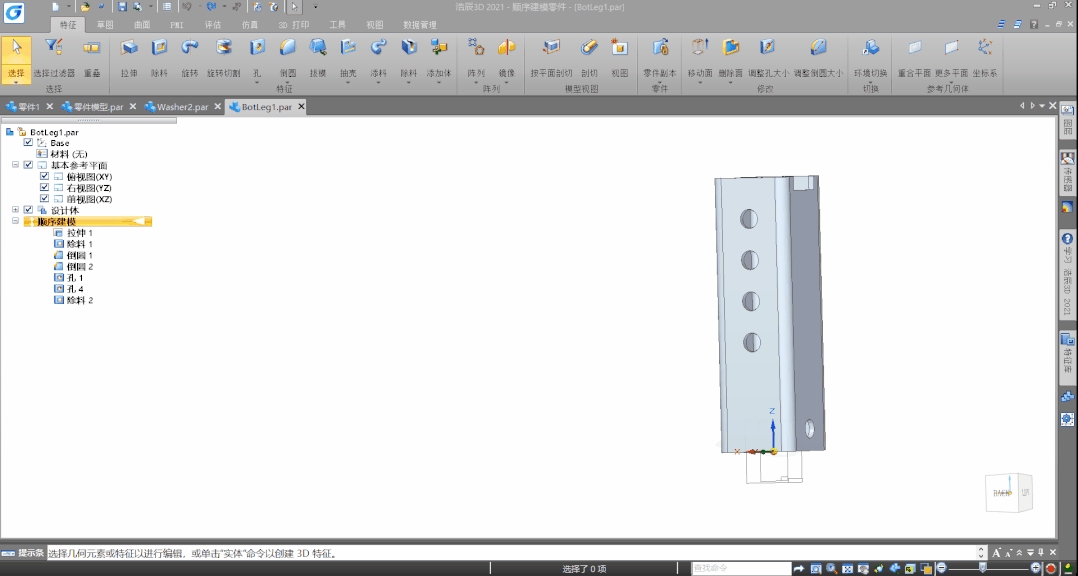Screen dimensions: 1078x576
Task: Toggle the 前视图(XZ) plane checkbox
Action: 45,199
